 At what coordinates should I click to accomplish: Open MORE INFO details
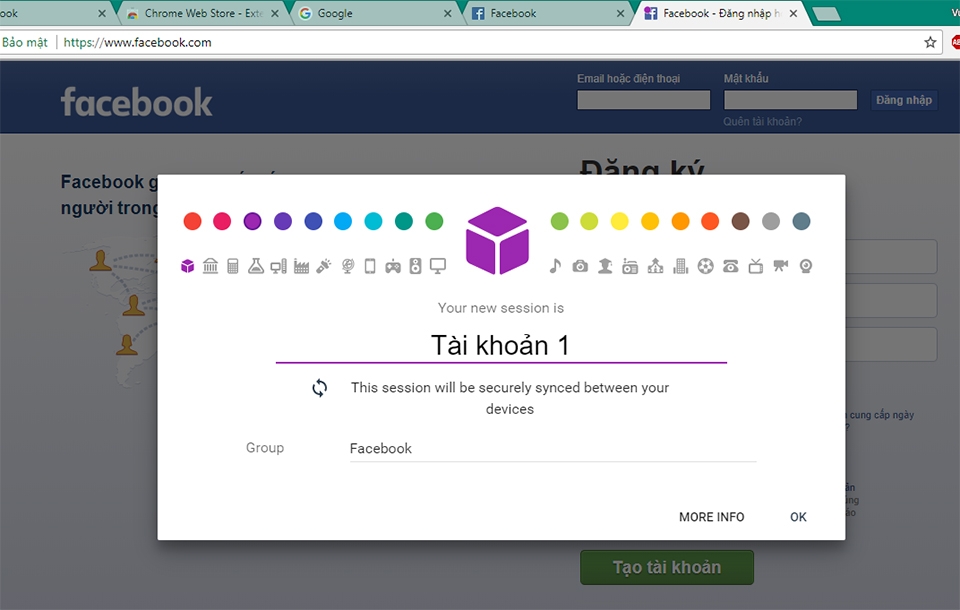pyautogui.click(x=711, y=517)
